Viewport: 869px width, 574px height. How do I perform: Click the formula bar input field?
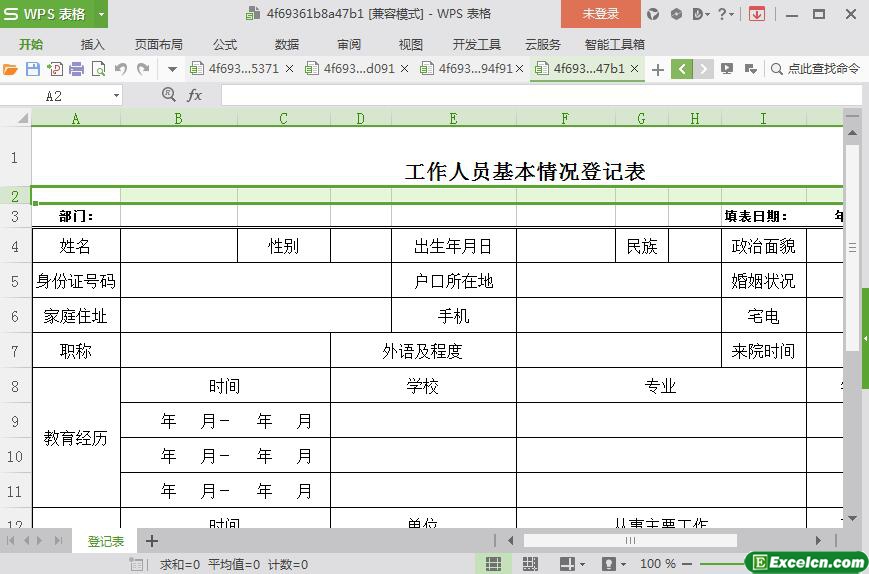tap(541, 96)
